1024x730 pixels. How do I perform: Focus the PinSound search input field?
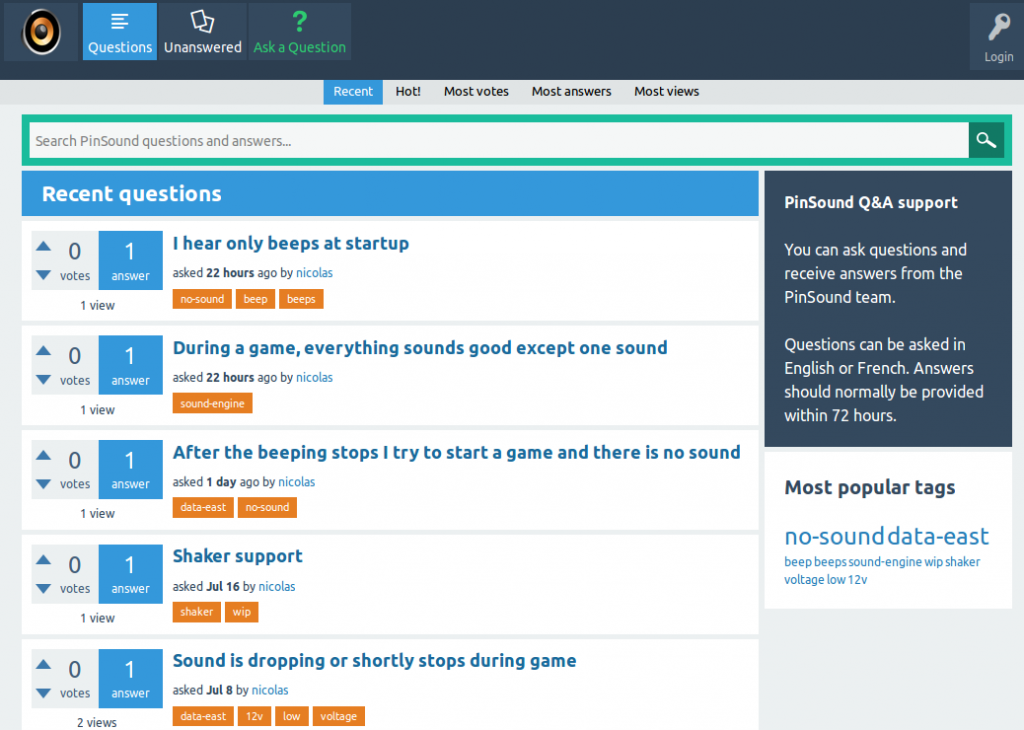coord(499,140)
